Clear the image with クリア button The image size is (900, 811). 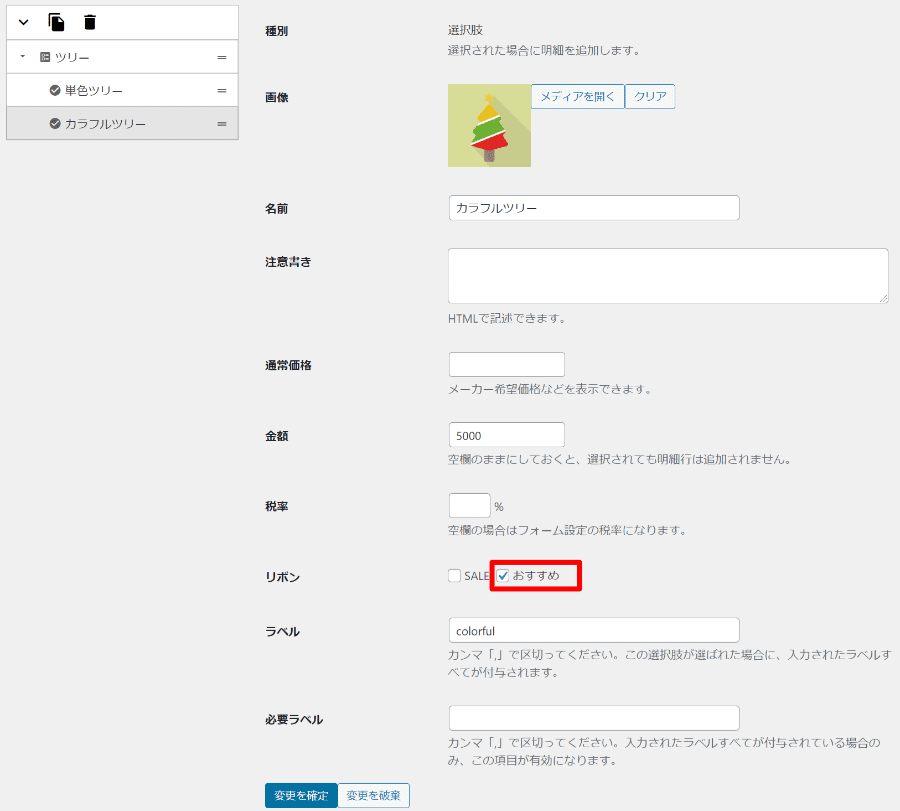(650, 96)
